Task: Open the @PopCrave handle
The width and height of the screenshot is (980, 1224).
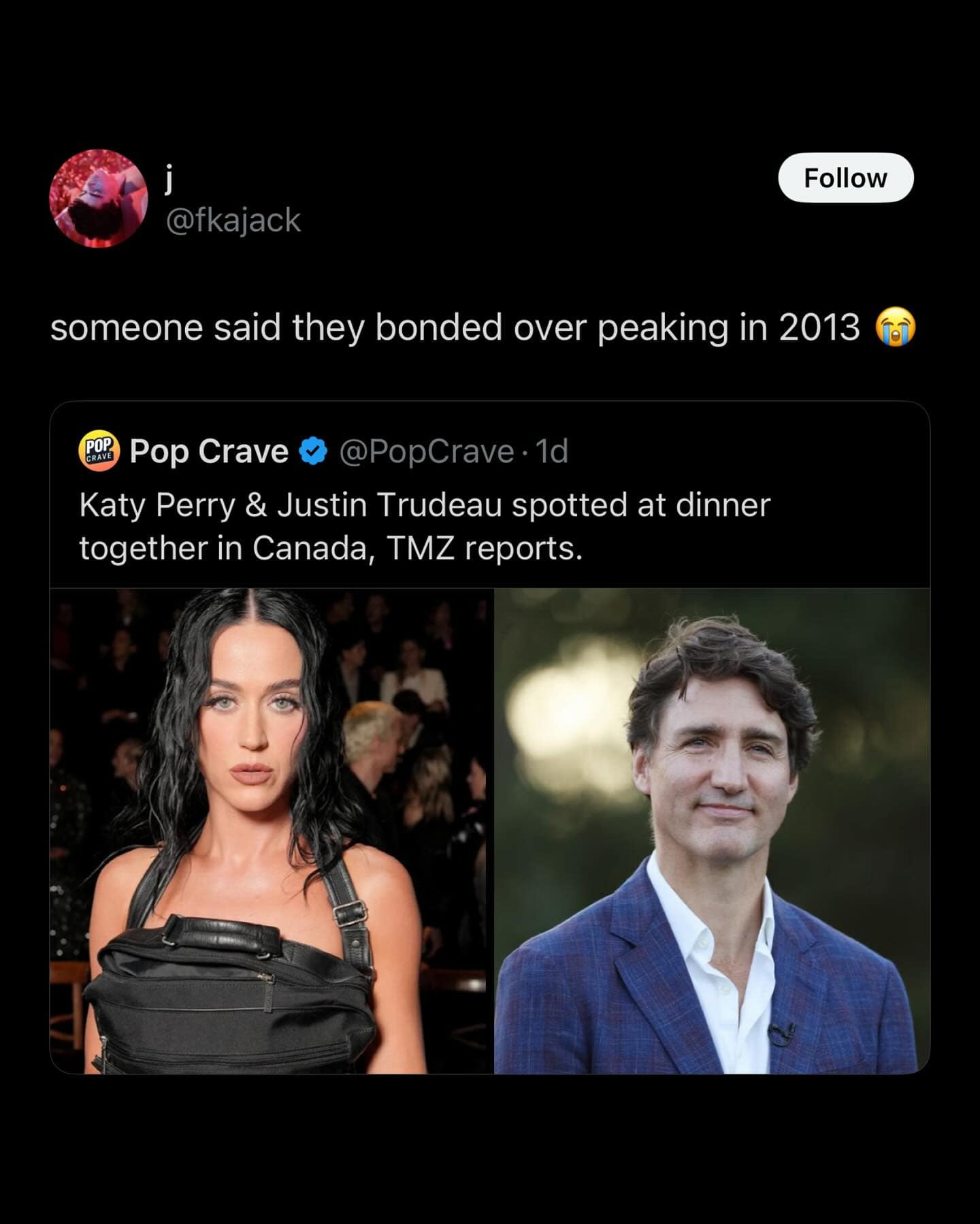Action: [426, 451]
